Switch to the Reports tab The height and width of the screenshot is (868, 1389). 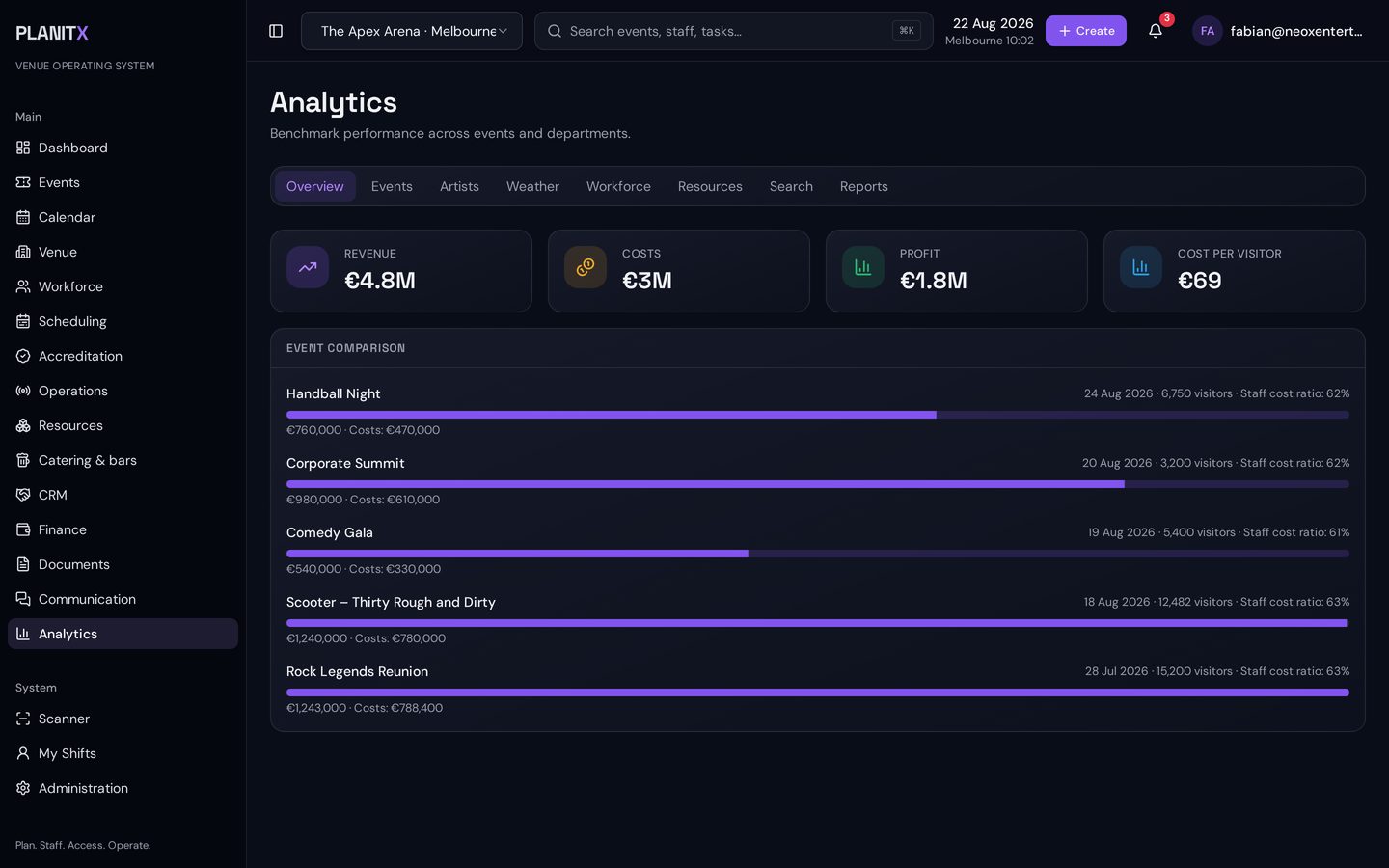(863, 186)
